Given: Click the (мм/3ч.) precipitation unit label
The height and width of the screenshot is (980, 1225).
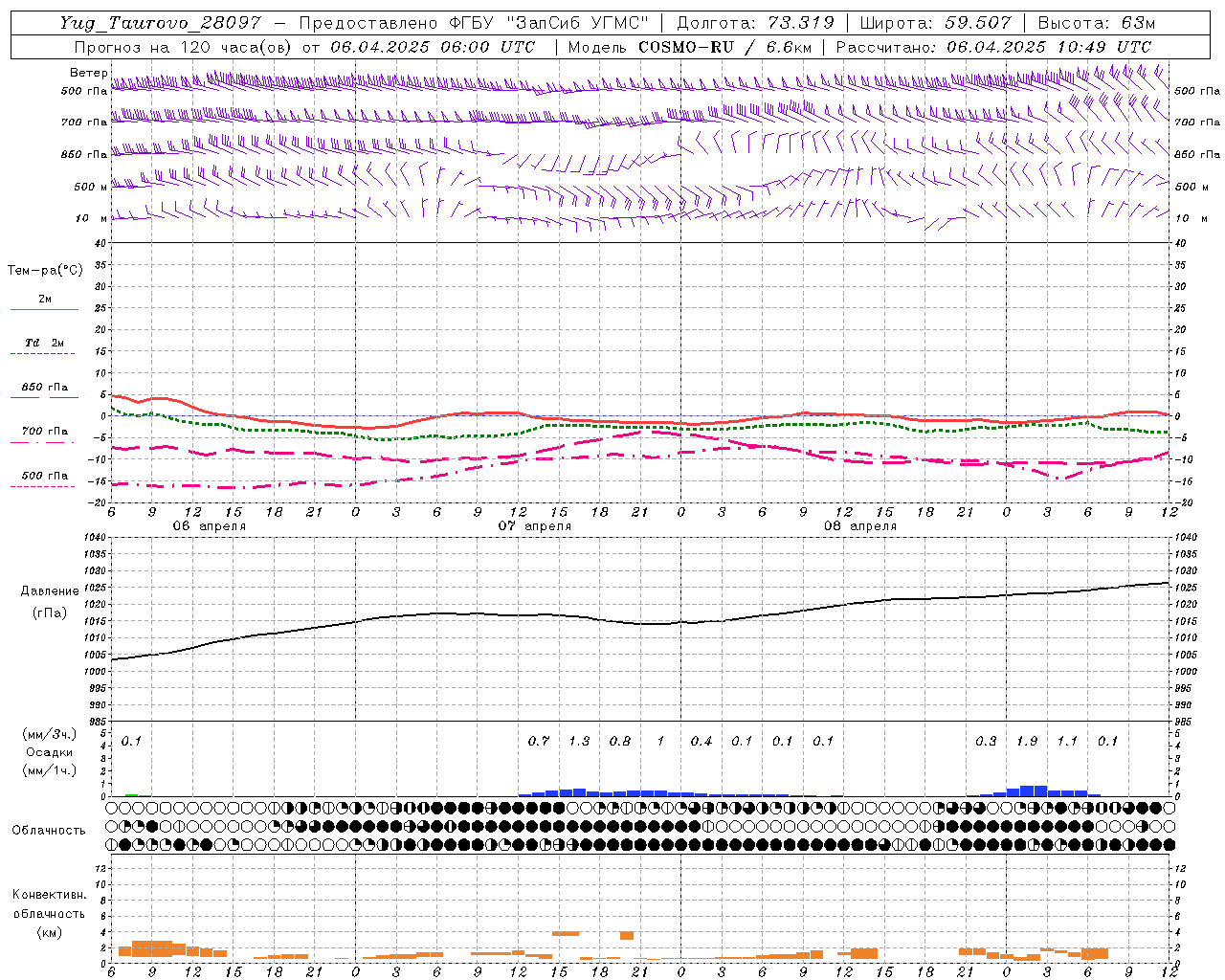Looking at the screenshot, I should (50, 734).
